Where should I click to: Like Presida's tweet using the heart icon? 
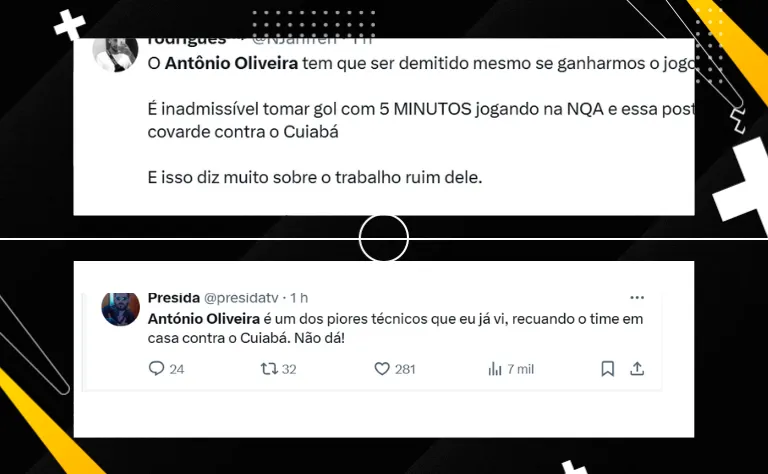[382, 368]
